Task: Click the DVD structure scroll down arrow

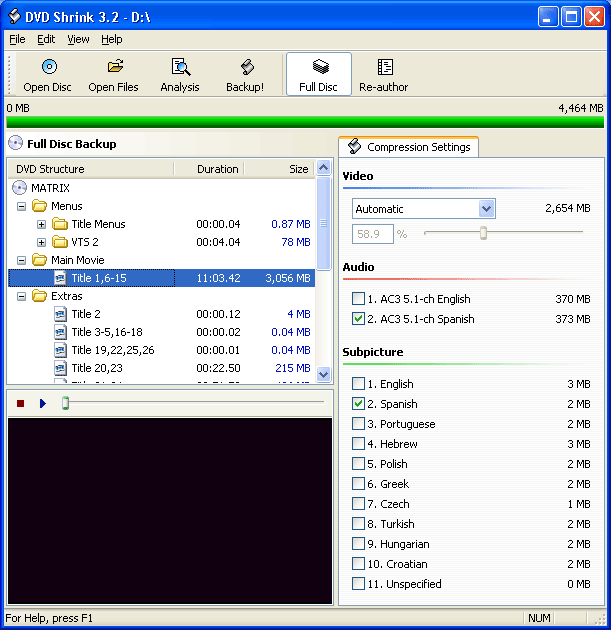Action: [323, 374]
